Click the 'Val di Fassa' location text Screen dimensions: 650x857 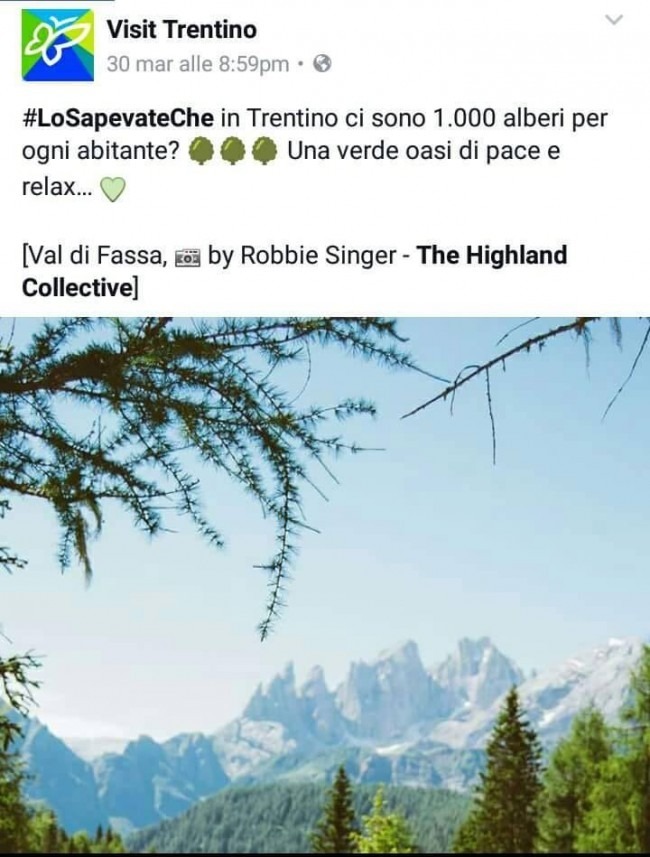[x=96, y=256]
